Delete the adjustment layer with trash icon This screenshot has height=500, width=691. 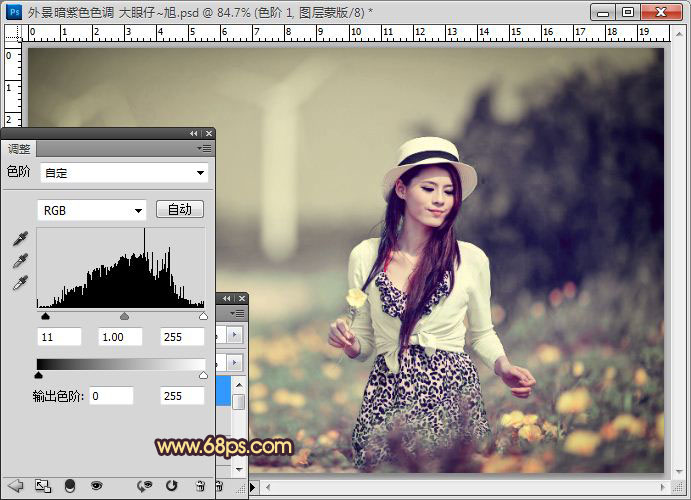coord(199,486)
